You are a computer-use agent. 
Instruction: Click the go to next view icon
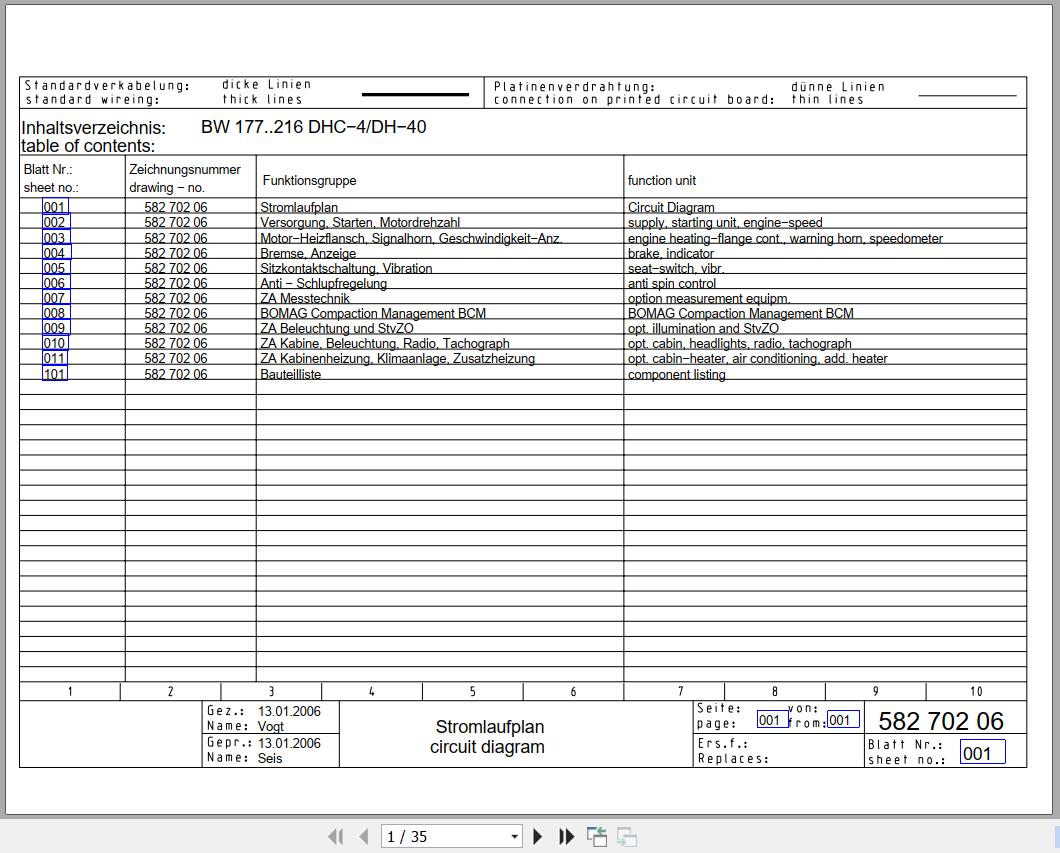coord(627,837)
